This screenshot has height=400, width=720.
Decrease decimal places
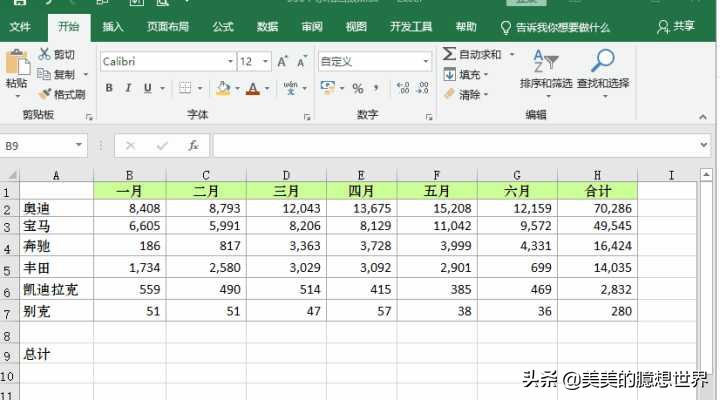tap(422, 88)
